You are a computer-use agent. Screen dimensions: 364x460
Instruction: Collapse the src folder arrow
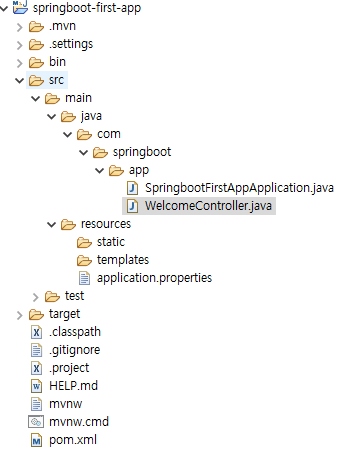tap(20, 80)
